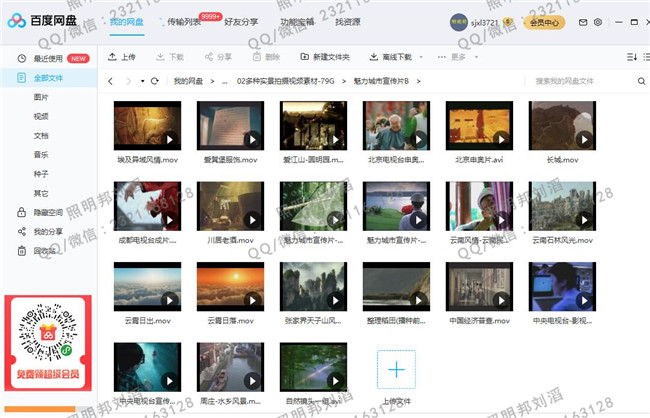The width and height of the screenshot is (650, 418).
Task: Click the username sjxl3721
Action: point(484,23)
